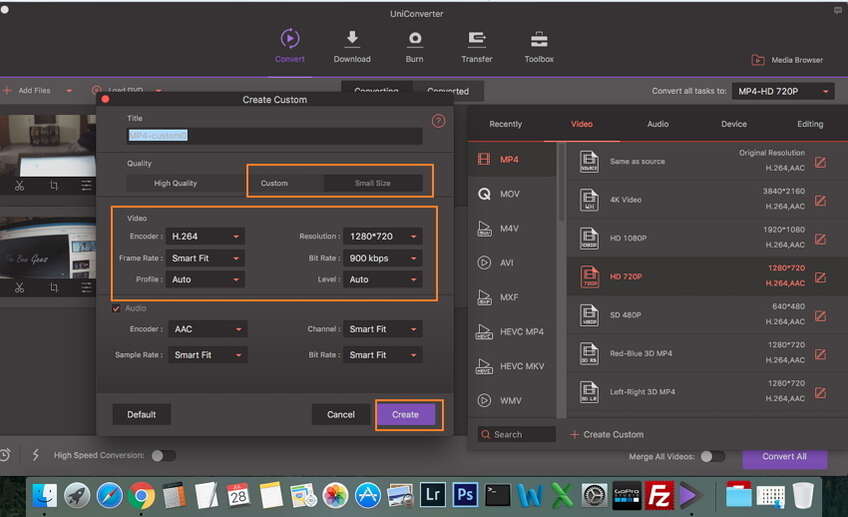Click the Title input field
The image size is (848, 517).
pos(275,135)
